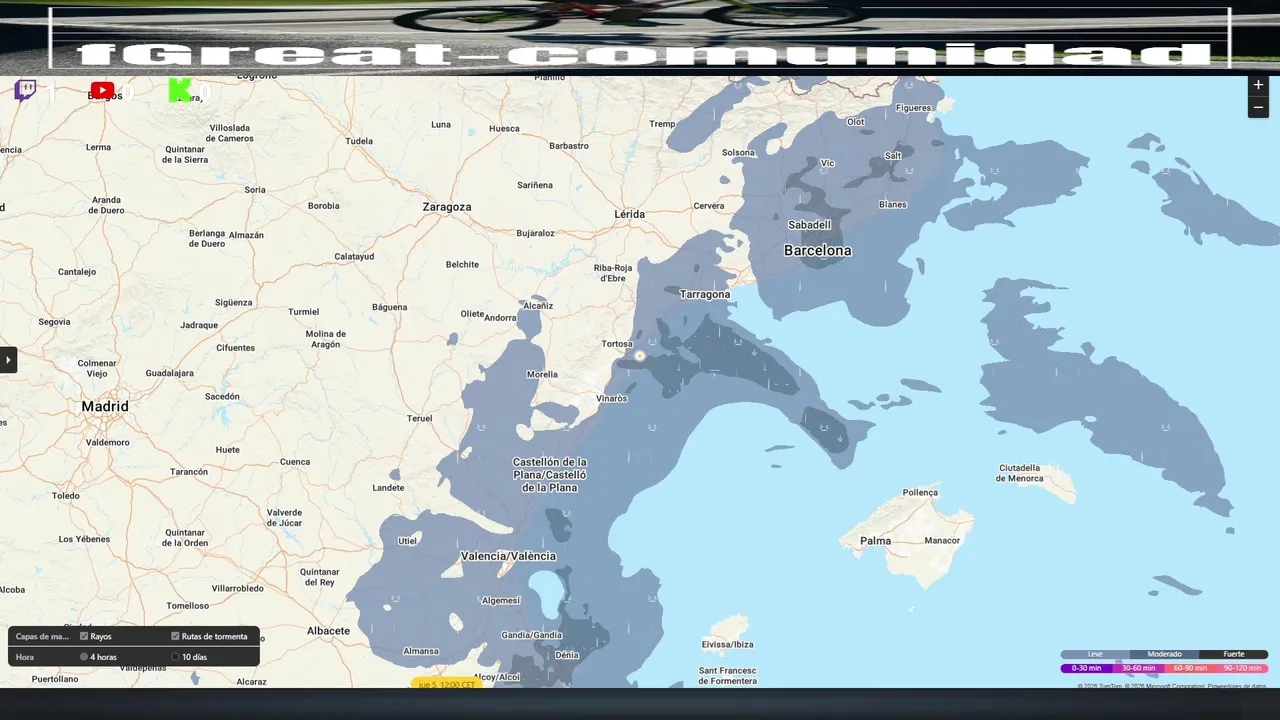The width and height of the screenshot is (1280, 720).
Task: Click the Teruel city label
Action: 419,418
